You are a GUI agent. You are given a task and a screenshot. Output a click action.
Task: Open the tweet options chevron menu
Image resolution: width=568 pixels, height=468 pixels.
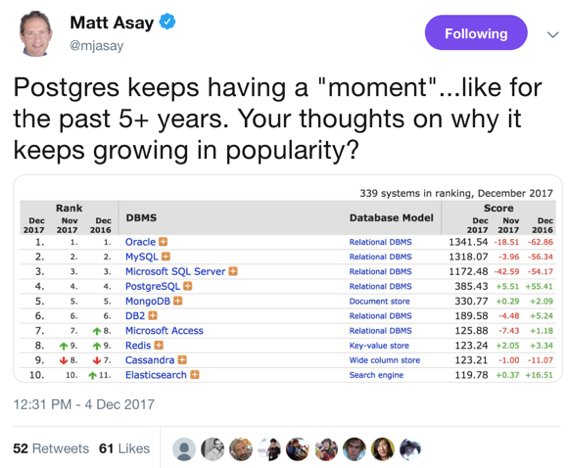click(553, 35)
